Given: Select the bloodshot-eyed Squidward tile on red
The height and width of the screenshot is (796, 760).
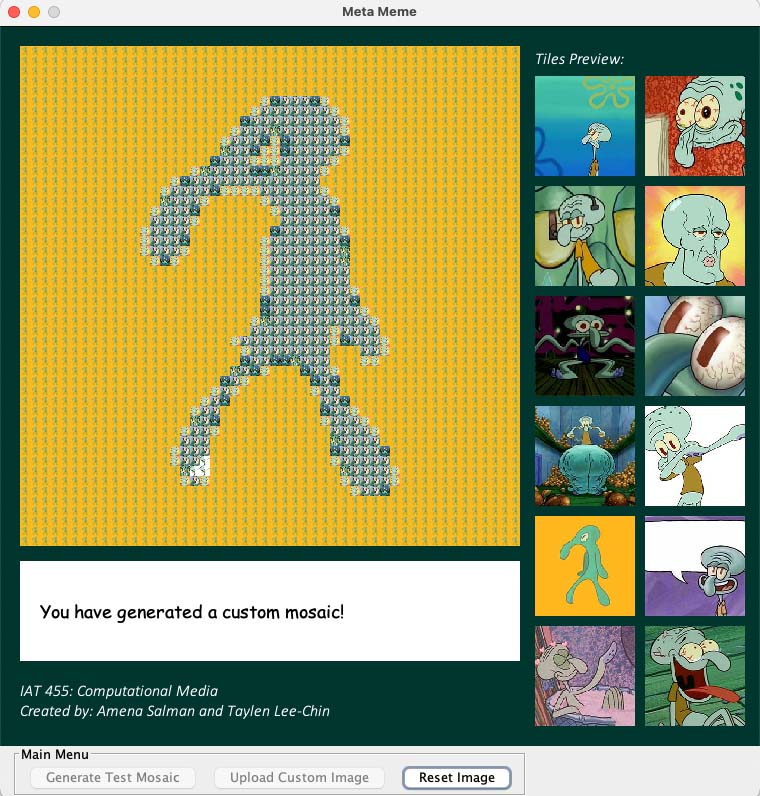Looking at the screenshot, I should coord(695,126).
